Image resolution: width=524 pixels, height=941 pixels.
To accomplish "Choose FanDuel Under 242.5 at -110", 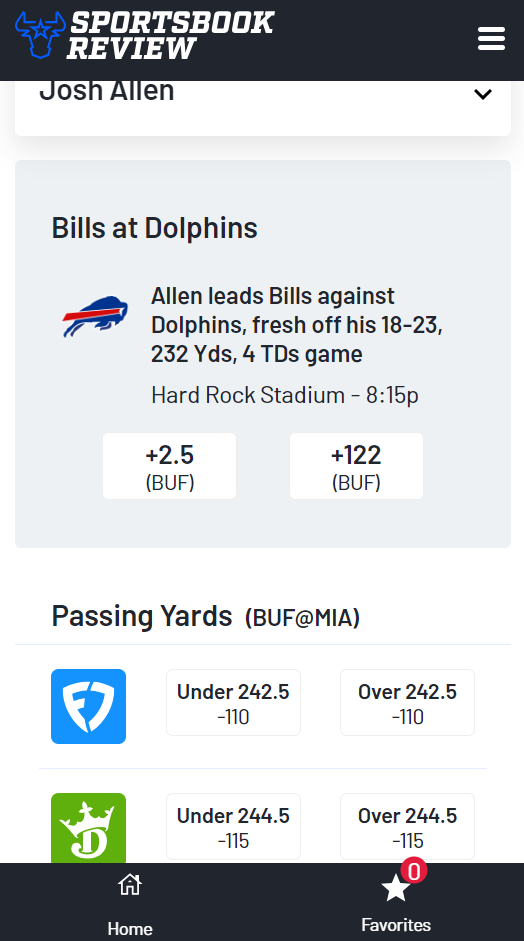I will [233, 702].
